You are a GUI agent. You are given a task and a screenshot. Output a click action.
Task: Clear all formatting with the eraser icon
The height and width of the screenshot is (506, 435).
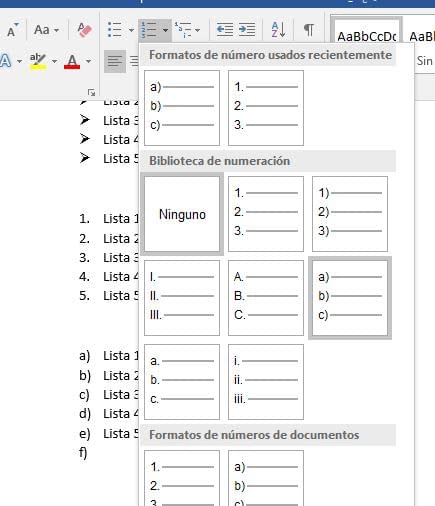(84, 30)
